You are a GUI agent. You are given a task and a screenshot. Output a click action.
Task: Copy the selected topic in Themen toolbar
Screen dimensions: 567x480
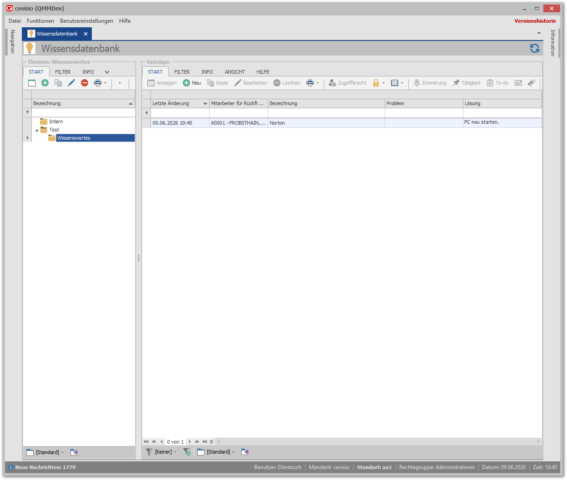pyautogui.click(x=58, y=83)
